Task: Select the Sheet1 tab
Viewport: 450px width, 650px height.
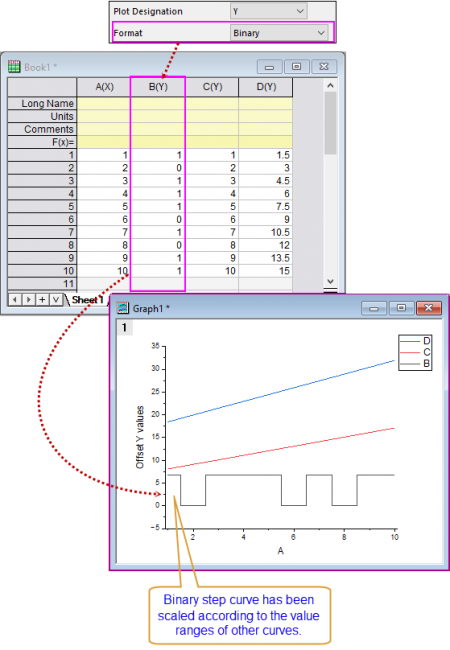Action: click(87, 300)
